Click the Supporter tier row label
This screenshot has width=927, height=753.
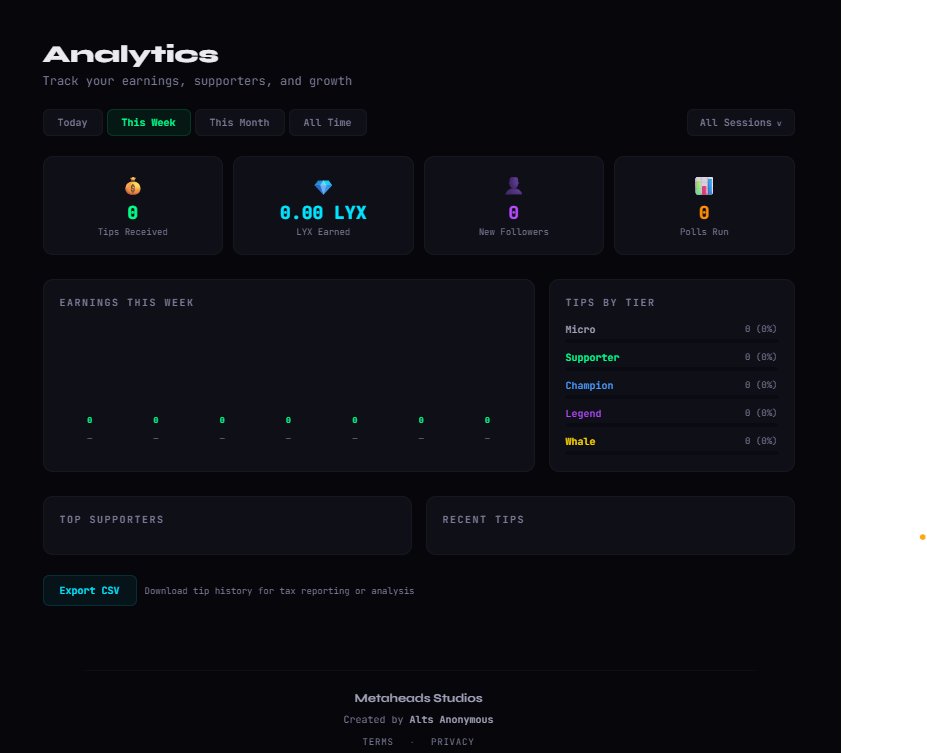pos(592,357)
